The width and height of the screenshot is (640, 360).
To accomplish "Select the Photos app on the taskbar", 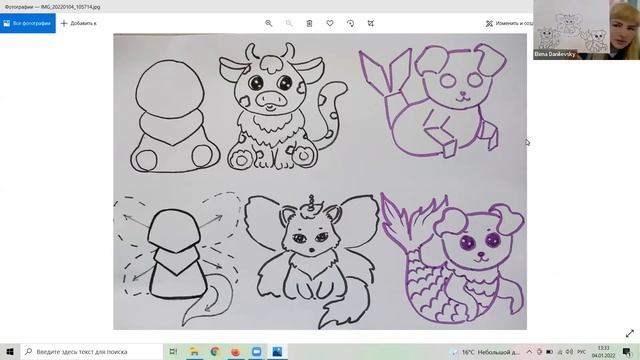I will click(x=277, y=351).
